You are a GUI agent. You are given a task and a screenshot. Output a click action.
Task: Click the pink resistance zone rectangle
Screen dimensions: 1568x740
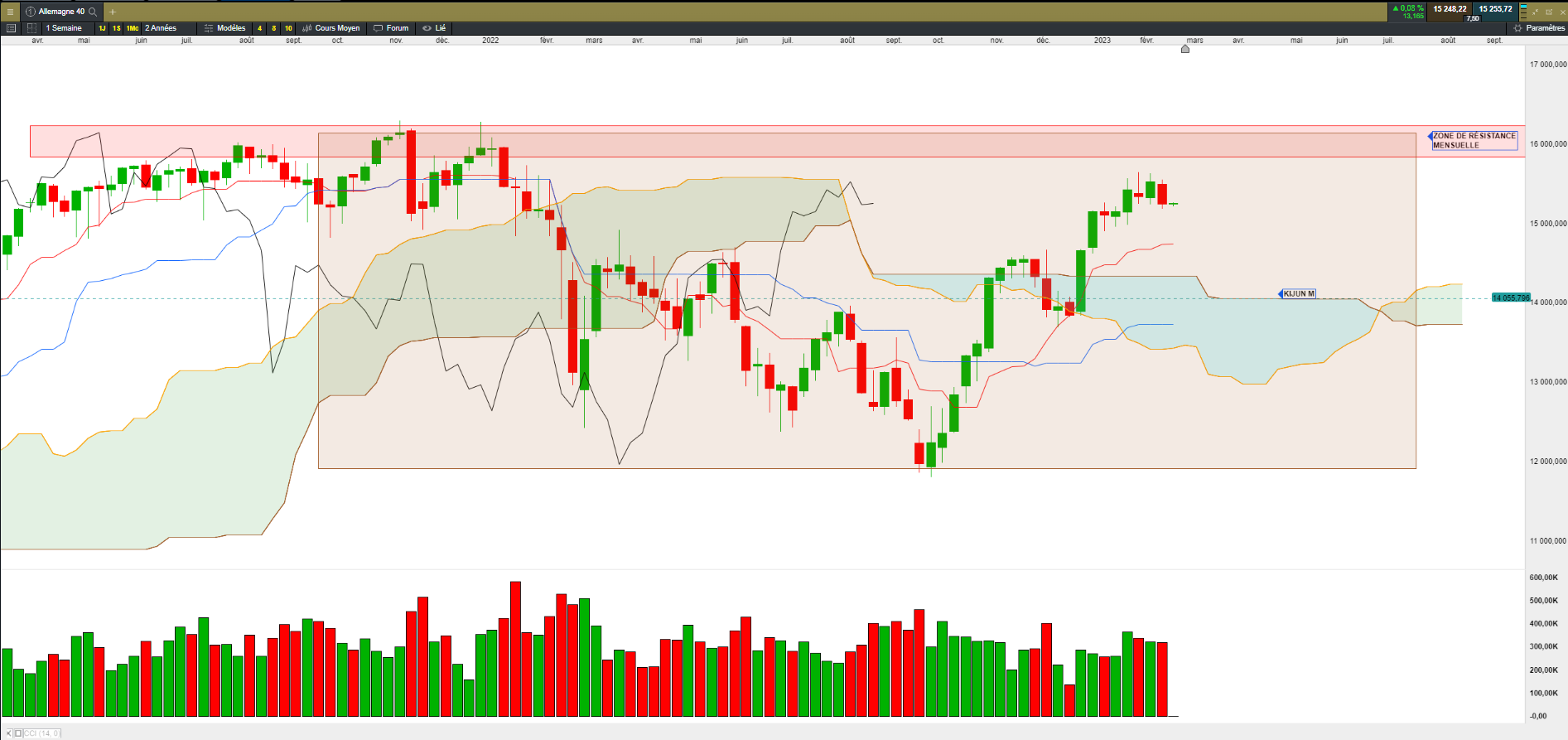[777, 141]
